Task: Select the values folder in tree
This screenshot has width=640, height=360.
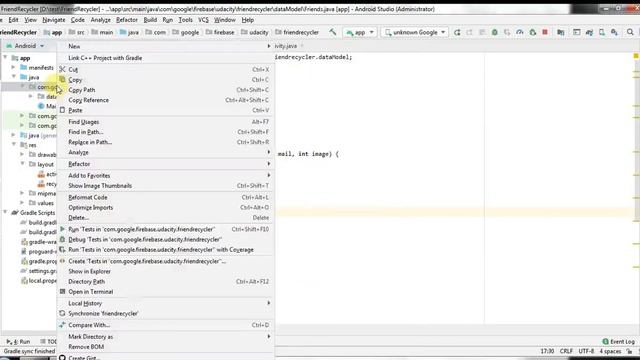Action: (41, 203)
